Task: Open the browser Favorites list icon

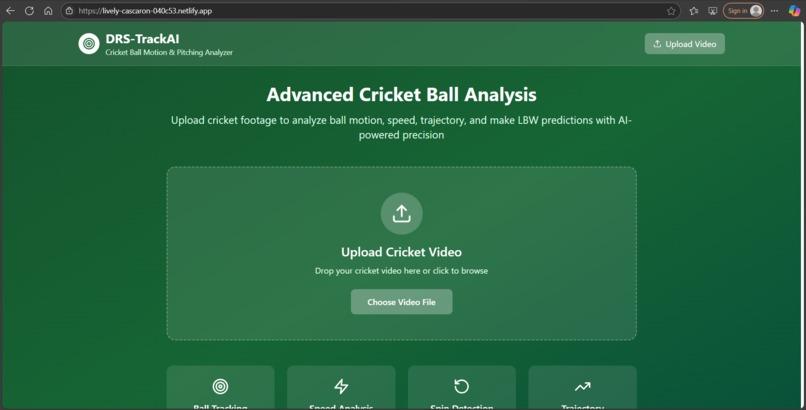Action: coord(694,11)
